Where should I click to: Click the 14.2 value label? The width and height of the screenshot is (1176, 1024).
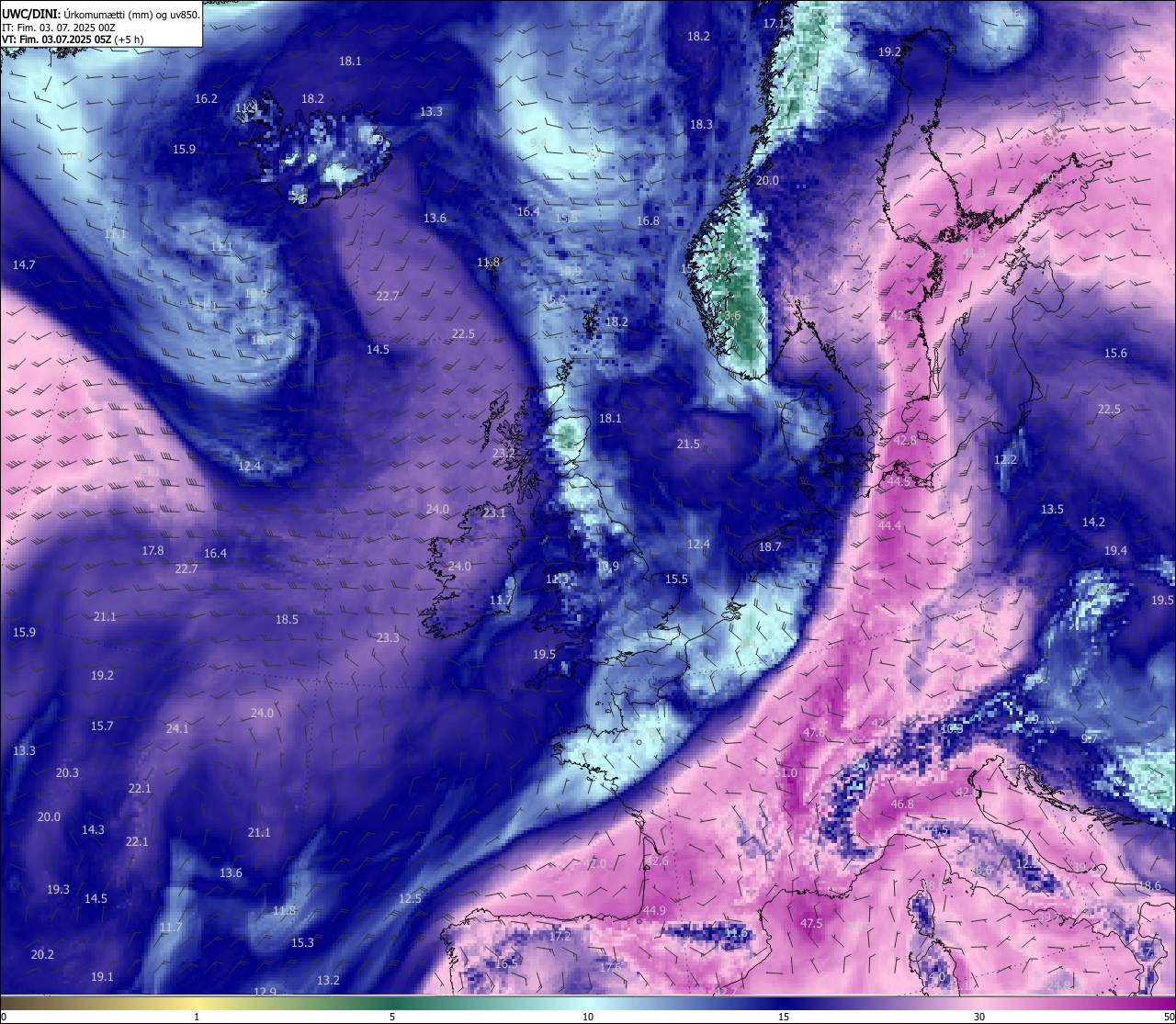tap(1093, 522)
